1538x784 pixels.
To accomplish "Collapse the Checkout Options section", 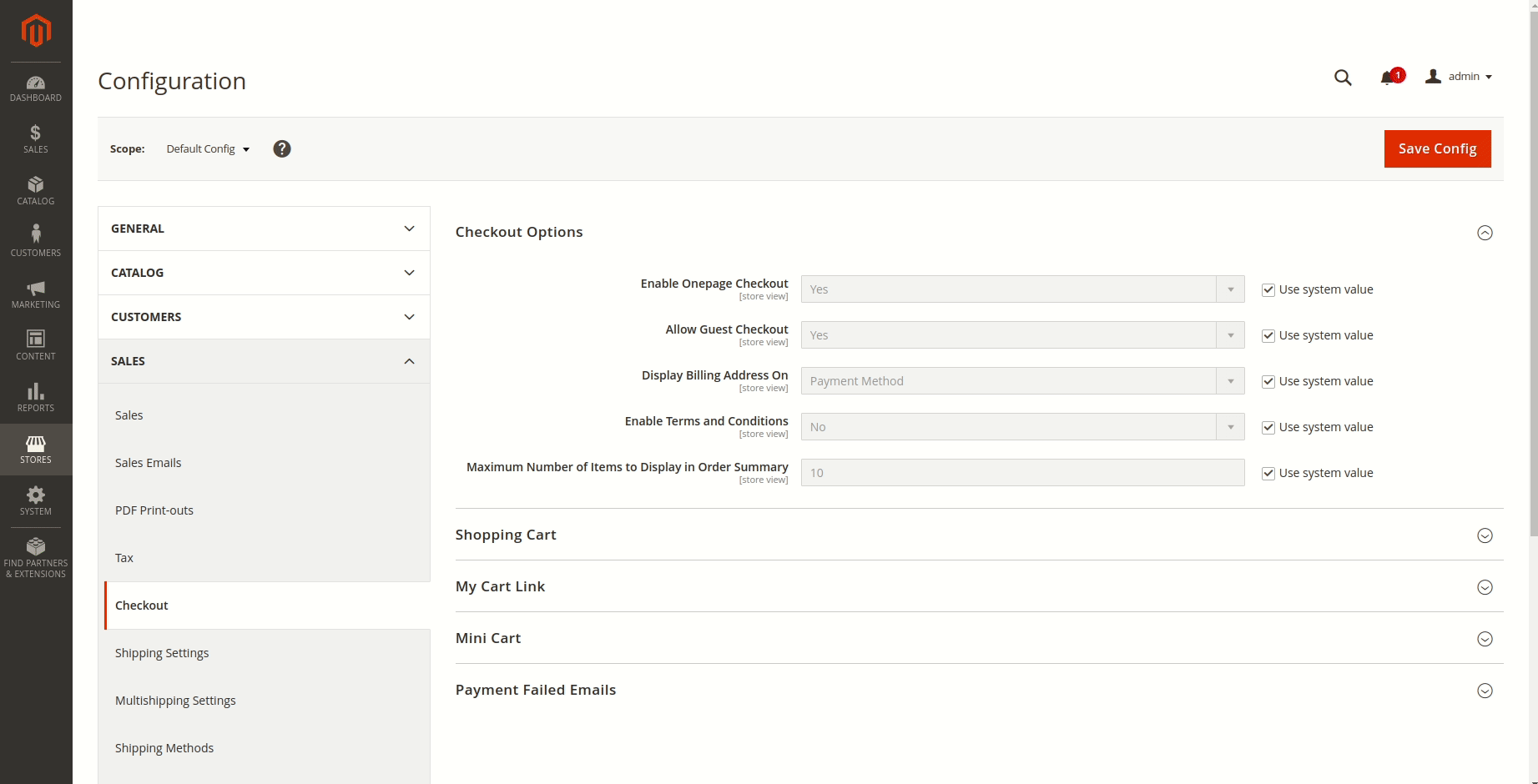I will point(1485,233).
